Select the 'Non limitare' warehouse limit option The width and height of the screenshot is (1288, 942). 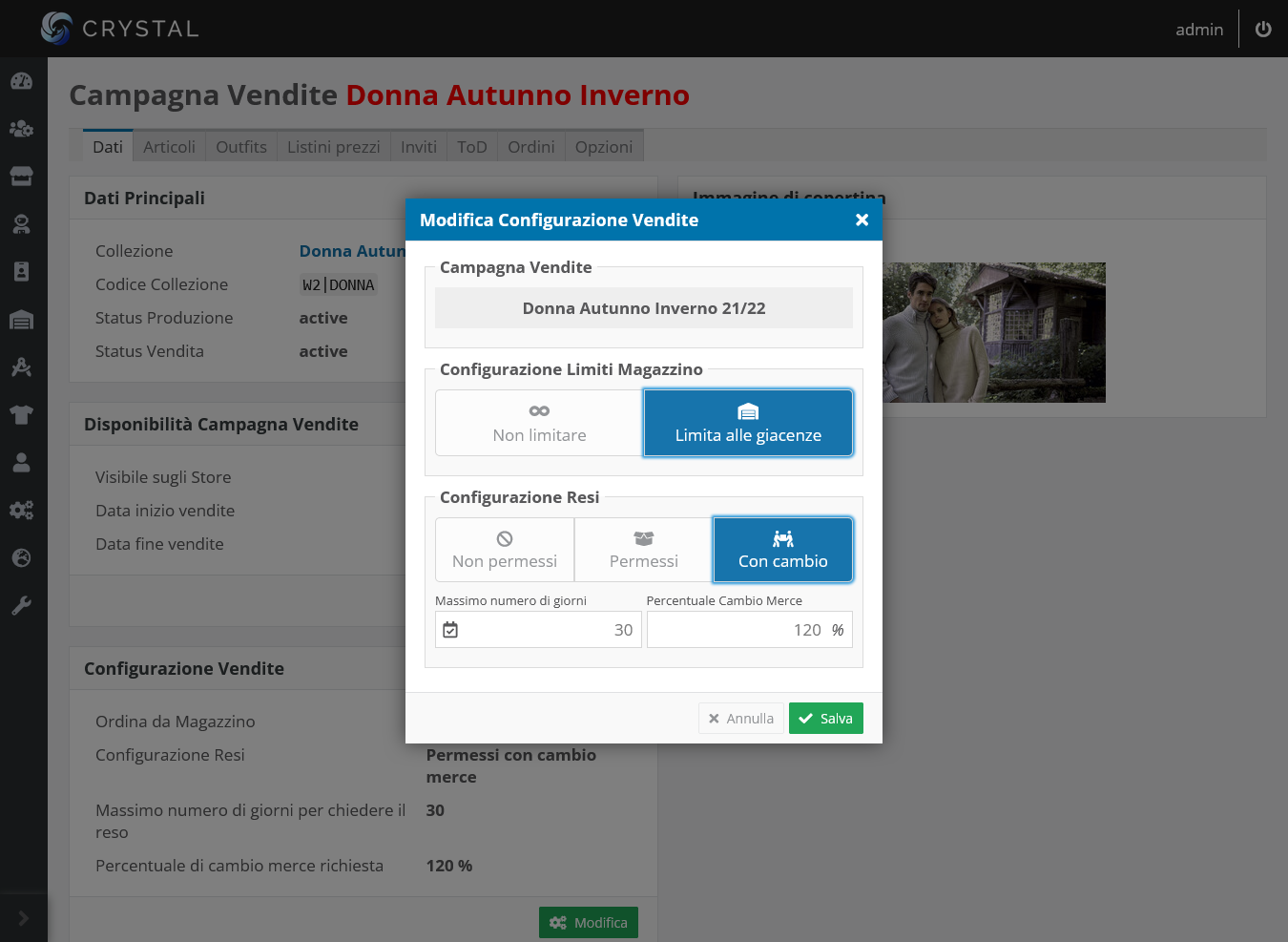(539, 423)
